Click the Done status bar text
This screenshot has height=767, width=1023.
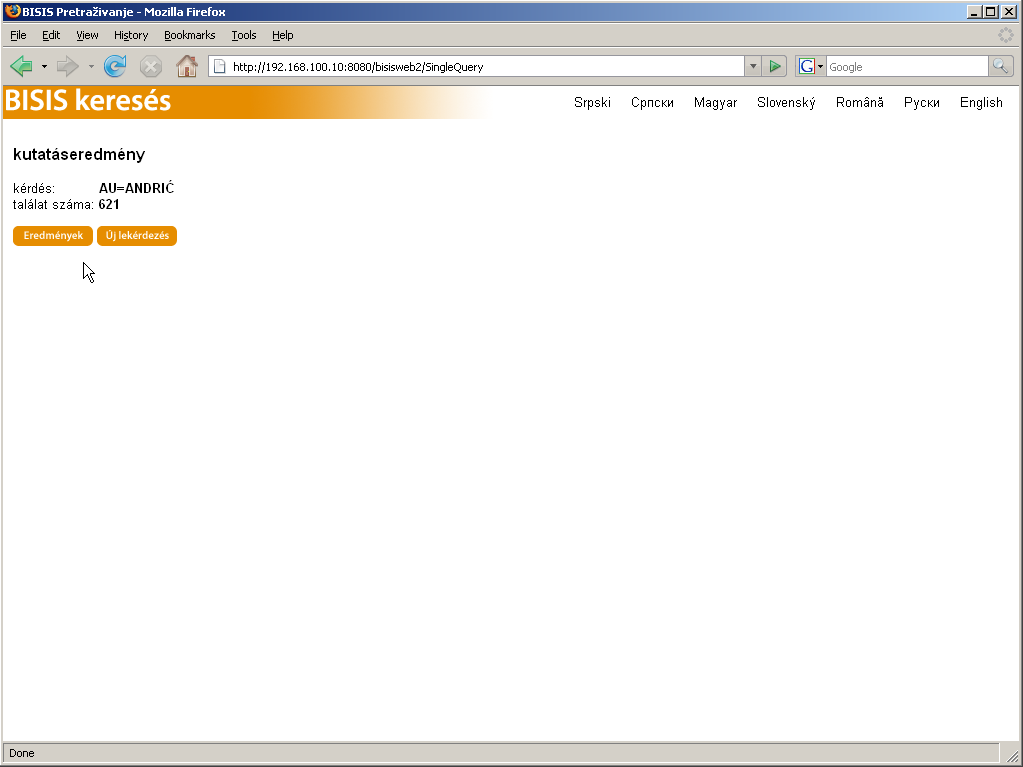pyautogui.click(x=22, y=753)
